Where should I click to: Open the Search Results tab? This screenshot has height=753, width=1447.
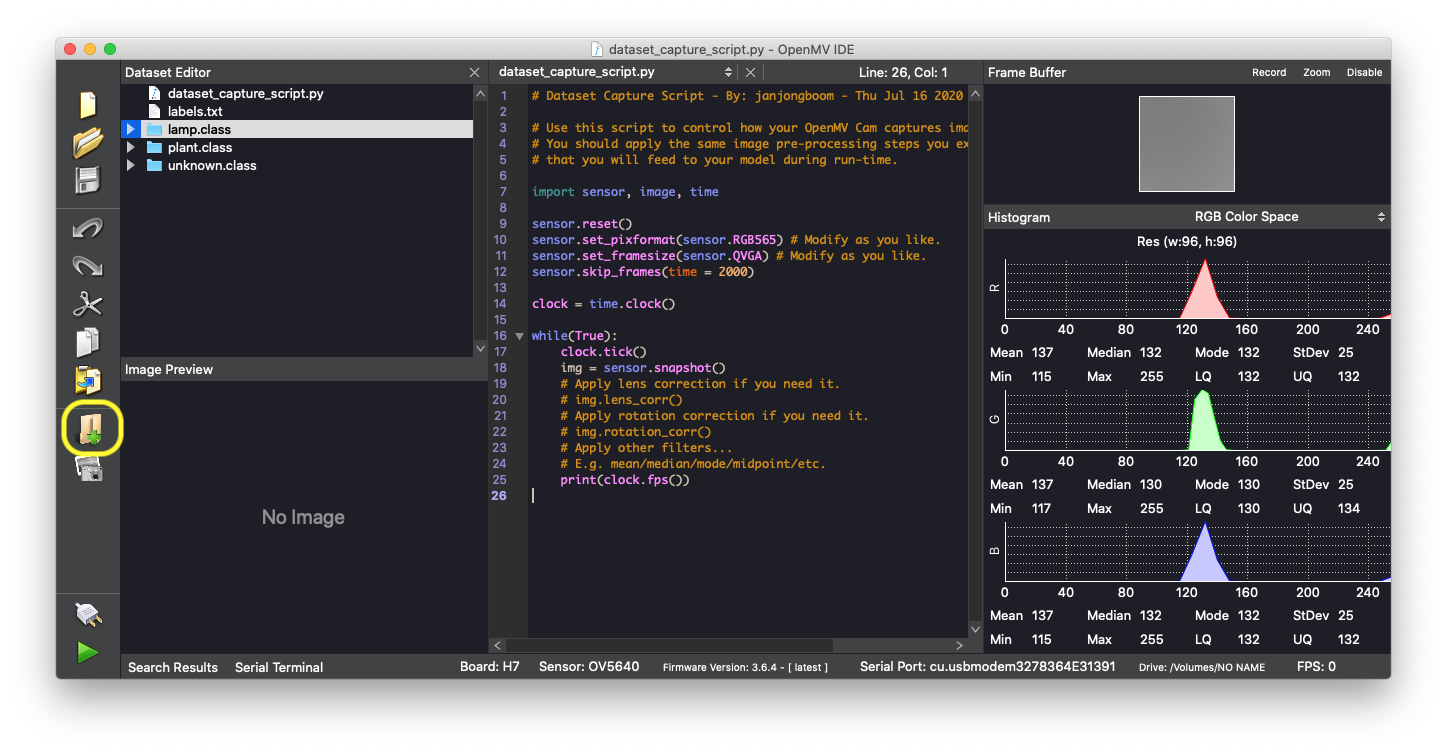click(x=173, y=667)
